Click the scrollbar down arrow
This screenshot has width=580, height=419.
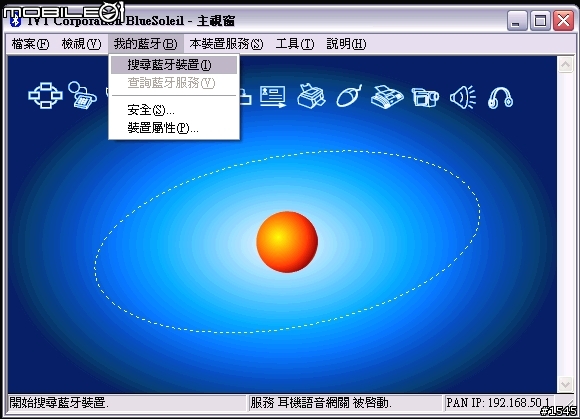(565, 384)
